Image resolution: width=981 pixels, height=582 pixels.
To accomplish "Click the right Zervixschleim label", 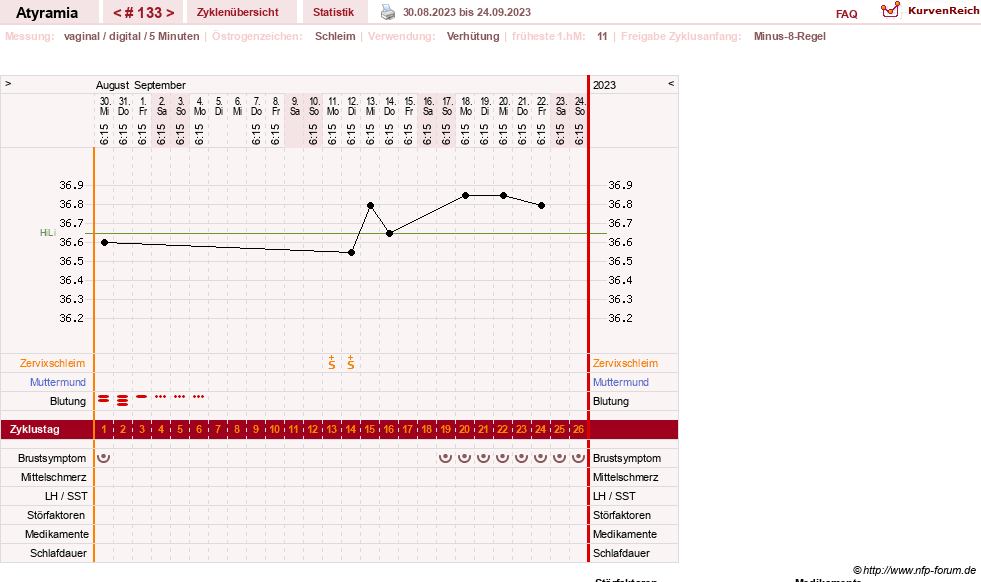I will pos(626,363).
